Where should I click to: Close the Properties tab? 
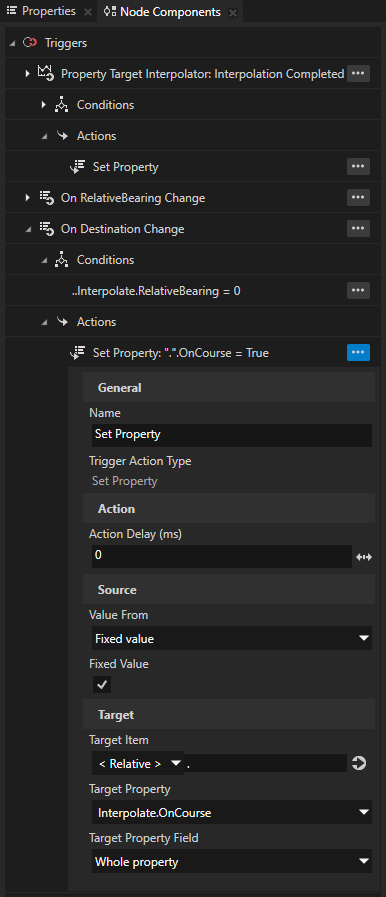pyautogui.click(x=87, y=12)
